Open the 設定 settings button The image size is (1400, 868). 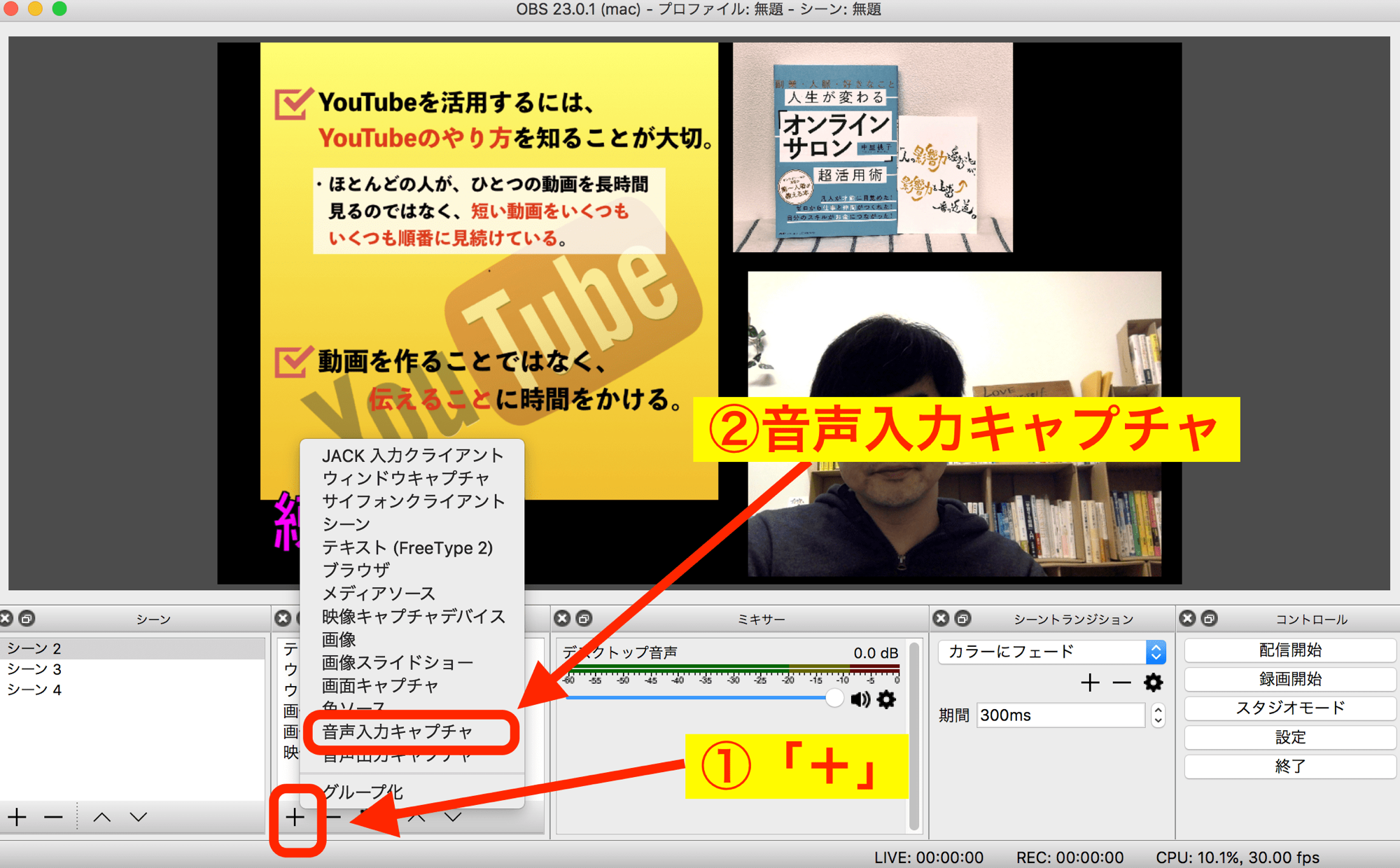[x=1290, y=737]
